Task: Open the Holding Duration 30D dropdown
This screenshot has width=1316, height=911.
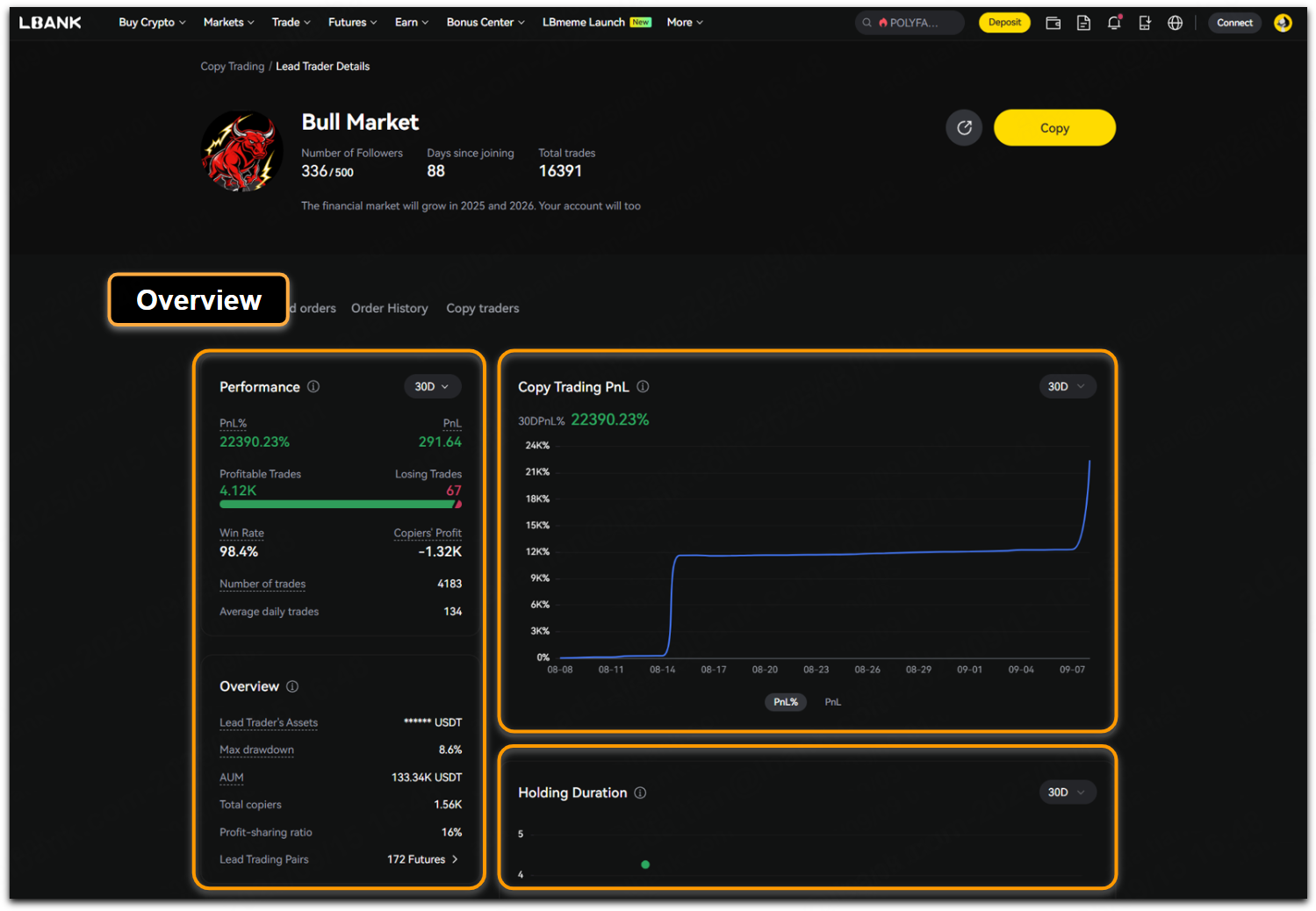Action: tap(1067, 793)
